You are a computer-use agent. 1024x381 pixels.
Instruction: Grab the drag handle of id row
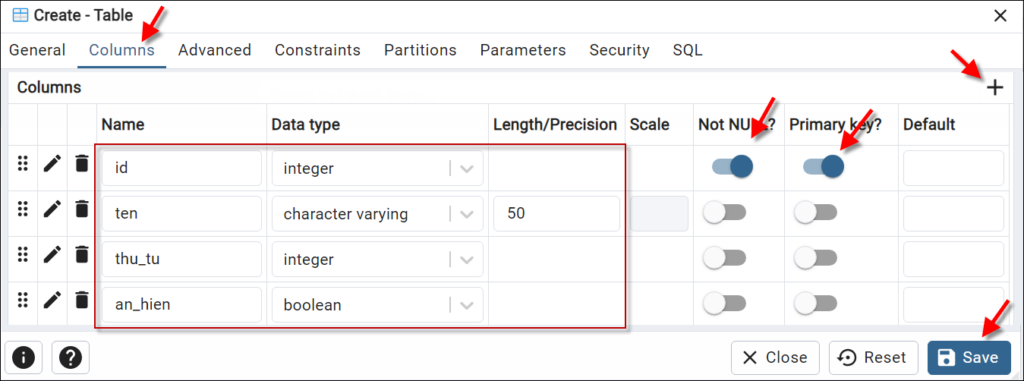pyautogui.click(x=23, y=163)
